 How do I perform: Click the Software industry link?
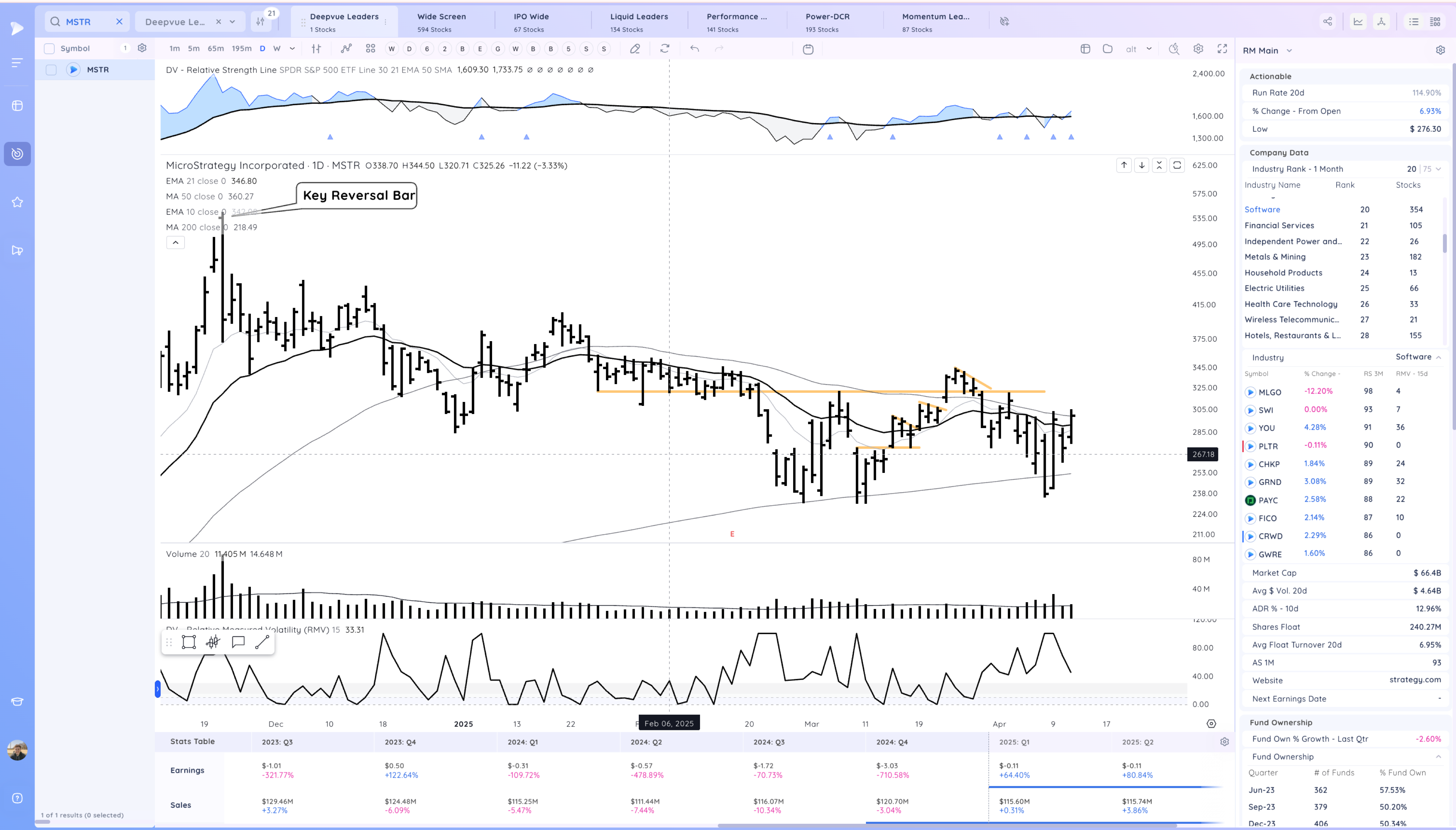pyautogui.click(x=1262, y=210)
